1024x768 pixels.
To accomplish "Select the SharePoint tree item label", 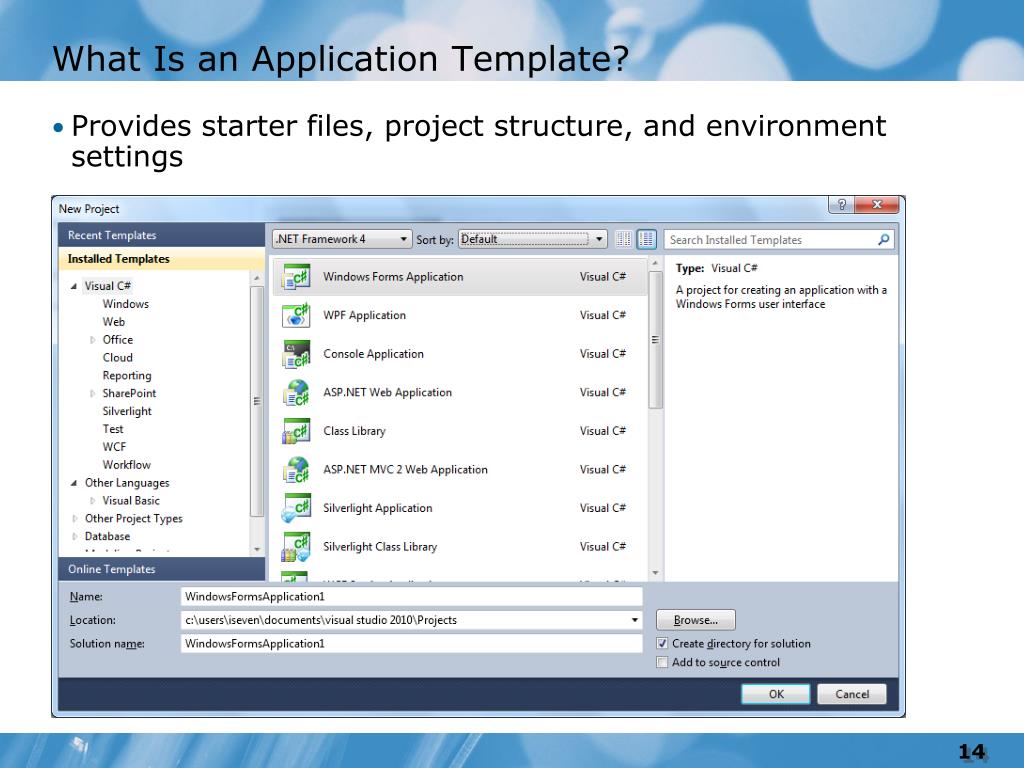I will tap(129, 393).
